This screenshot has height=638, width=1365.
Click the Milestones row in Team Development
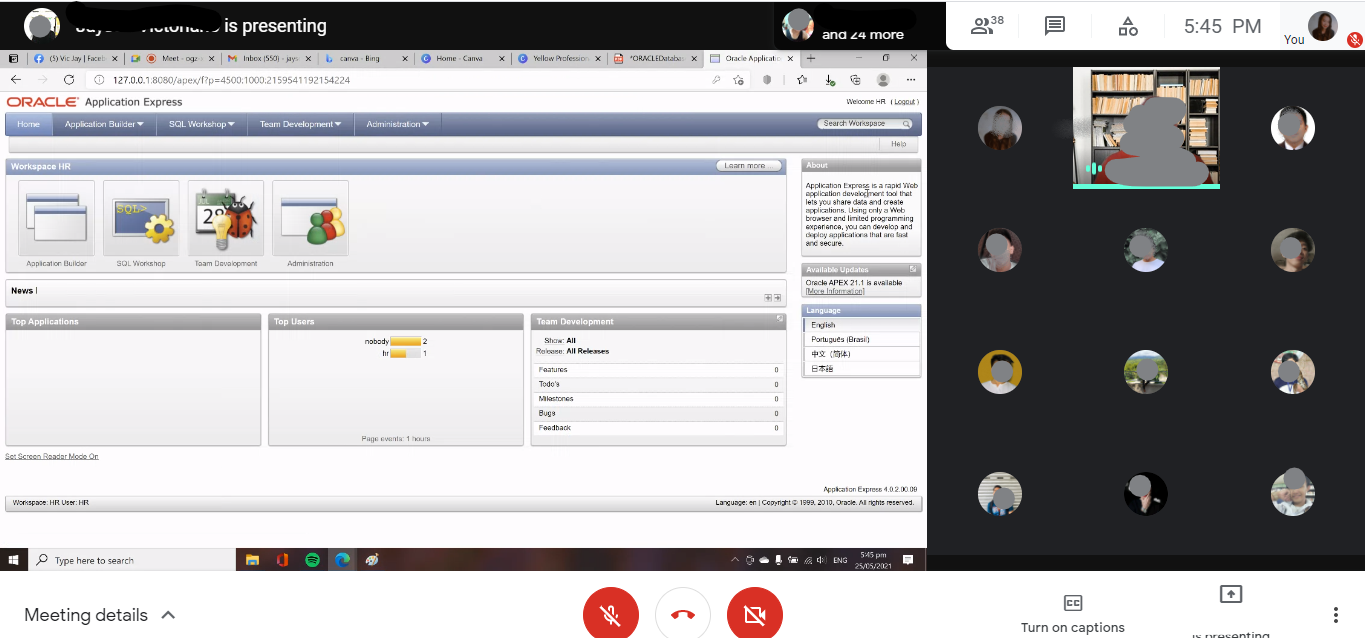(658, 399)
